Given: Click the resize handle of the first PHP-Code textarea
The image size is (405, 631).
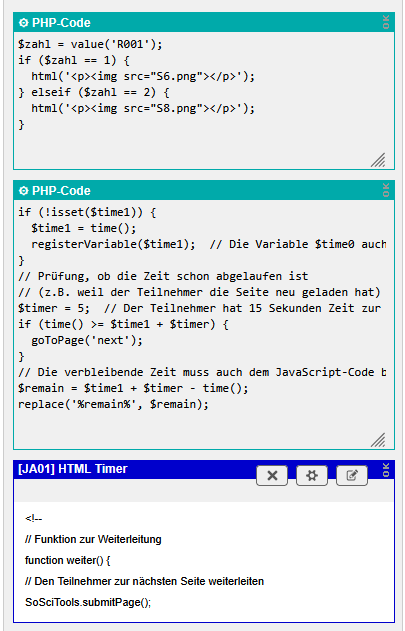Looking at the screenshot, I should click(378, 160).
